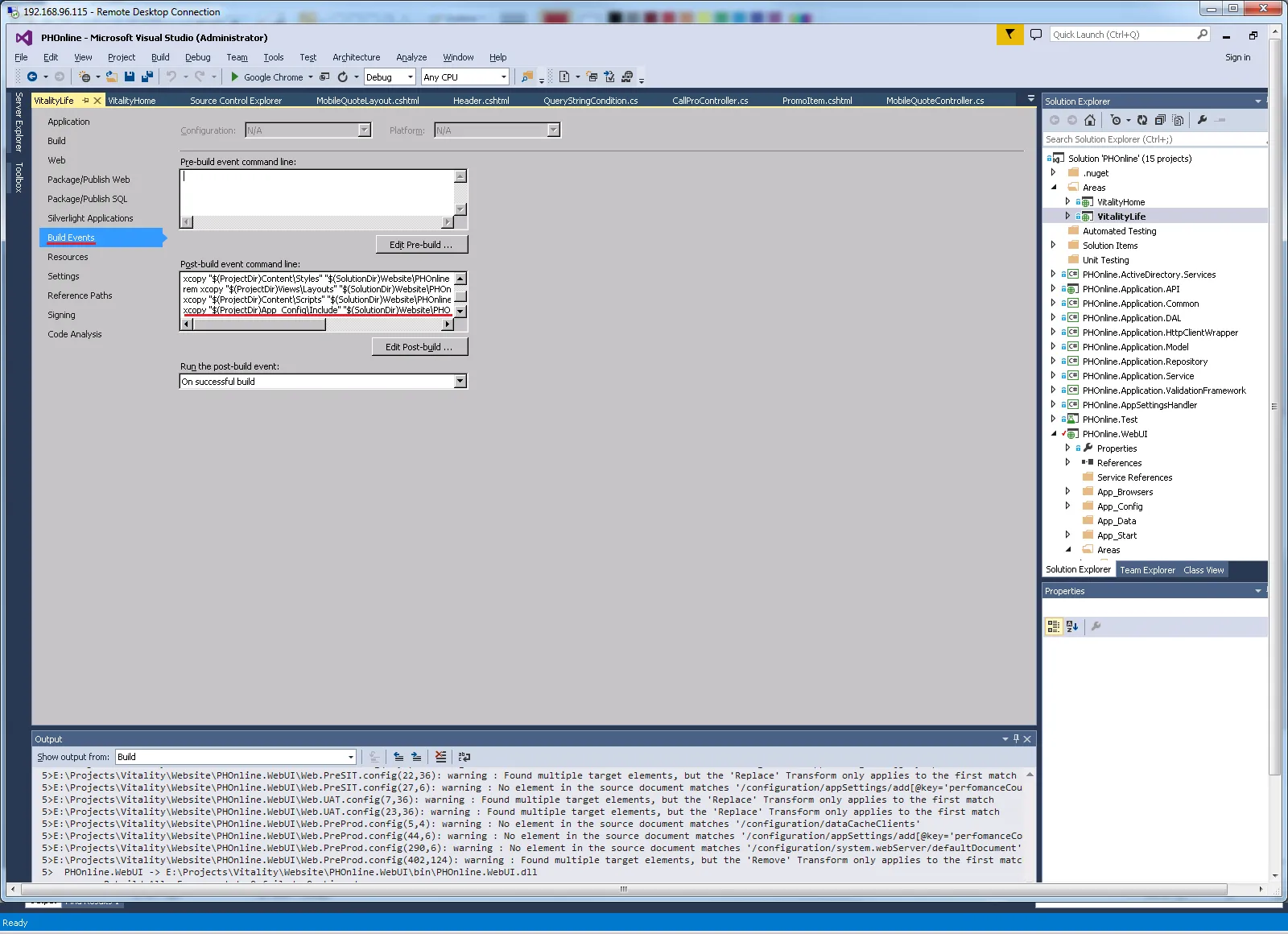Click the Edit Pre-build button
This screenshot has width=1288, height=934.
pos(422,245)
